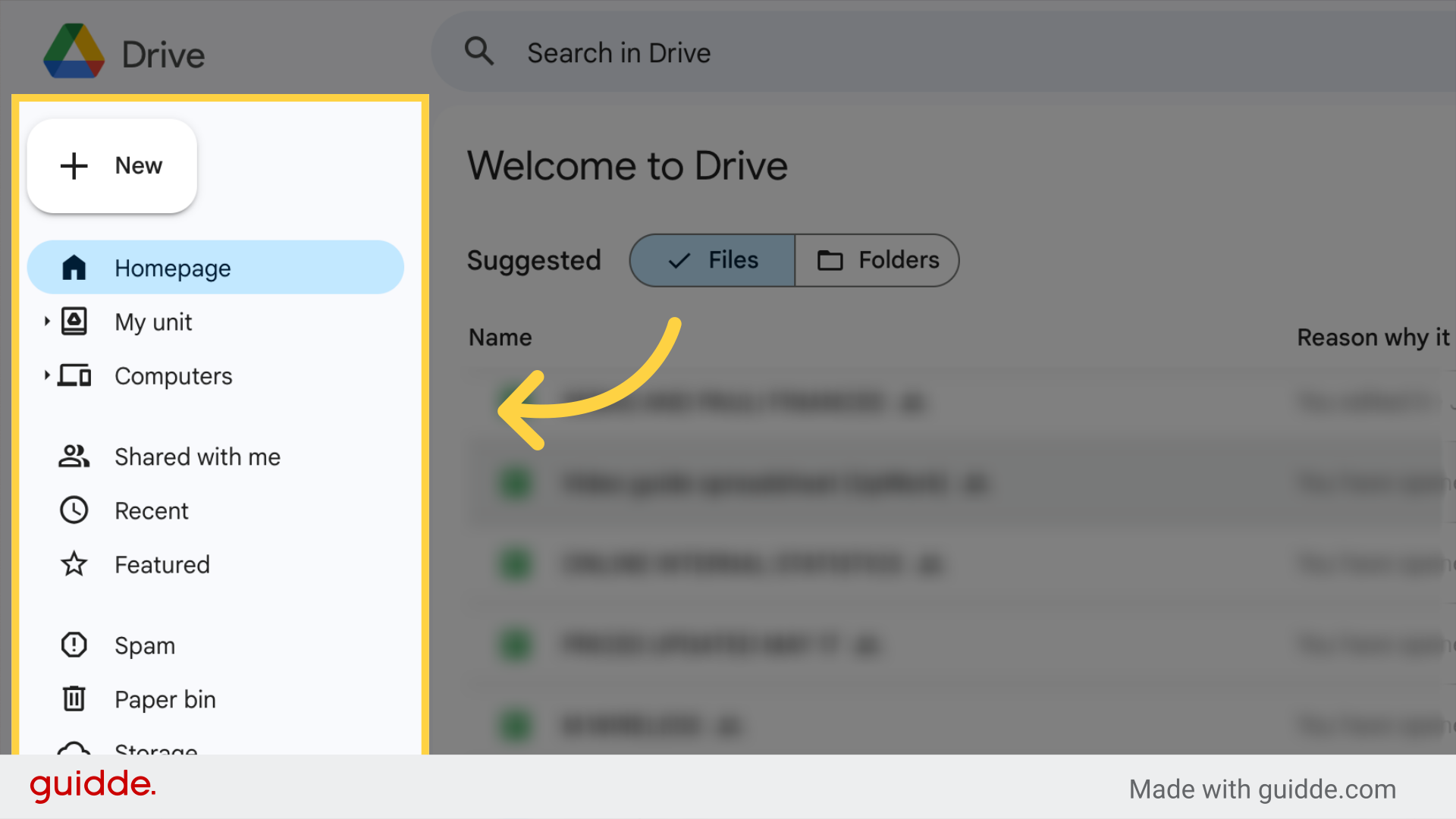Expand the My unit tree arrow

point(47,322)
